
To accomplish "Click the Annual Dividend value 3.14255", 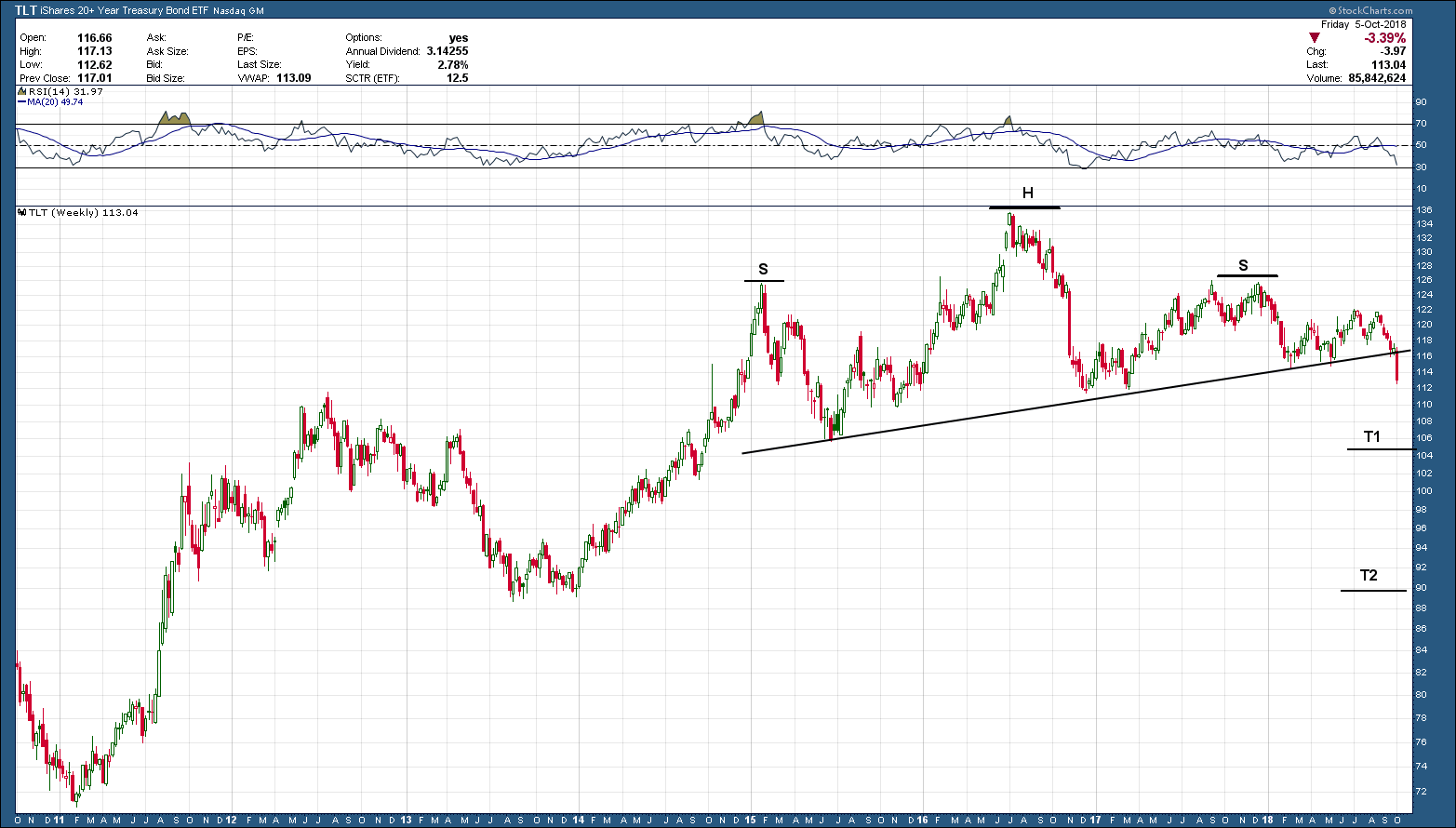I will (x=447, y=51).
